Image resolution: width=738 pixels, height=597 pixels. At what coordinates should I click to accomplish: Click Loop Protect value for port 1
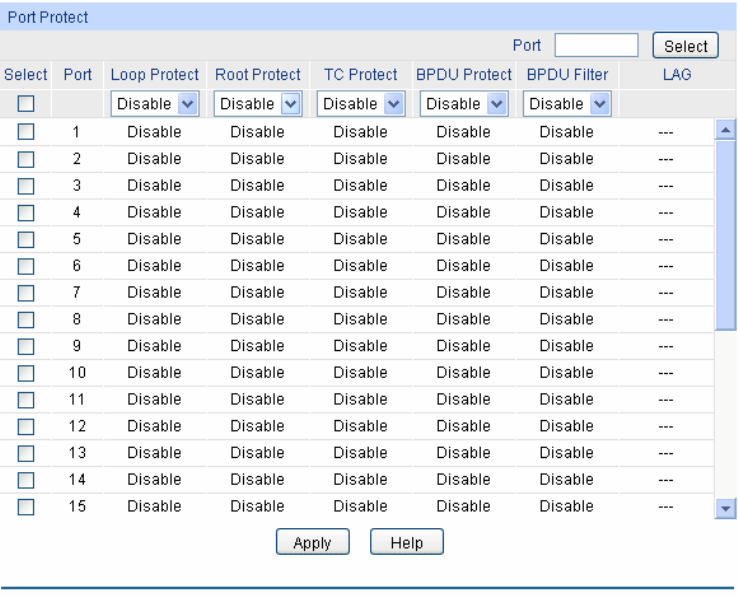coord(154,132)
